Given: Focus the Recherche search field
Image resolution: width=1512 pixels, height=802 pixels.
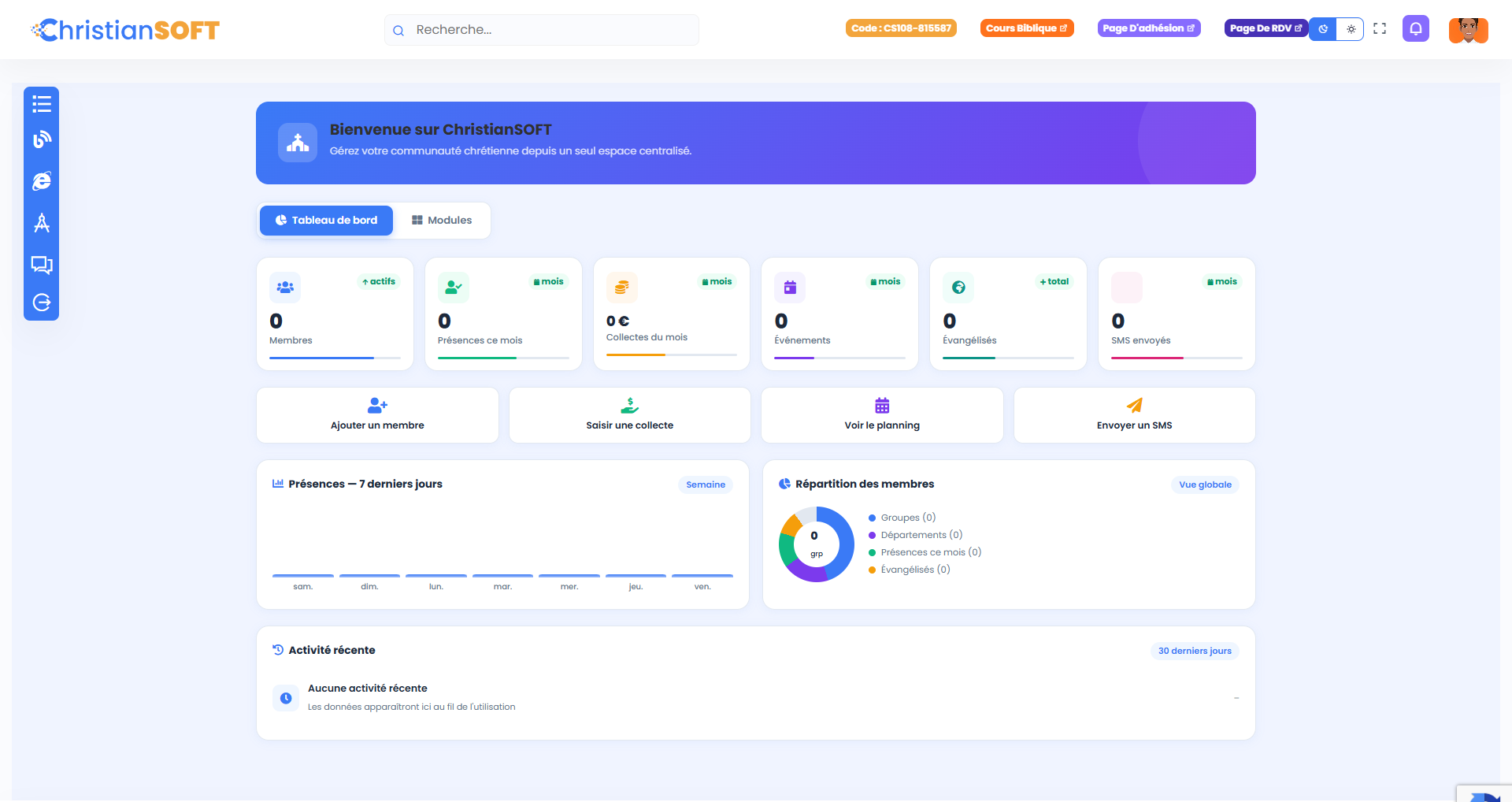Looking at the screenshot, I should 542,30.
